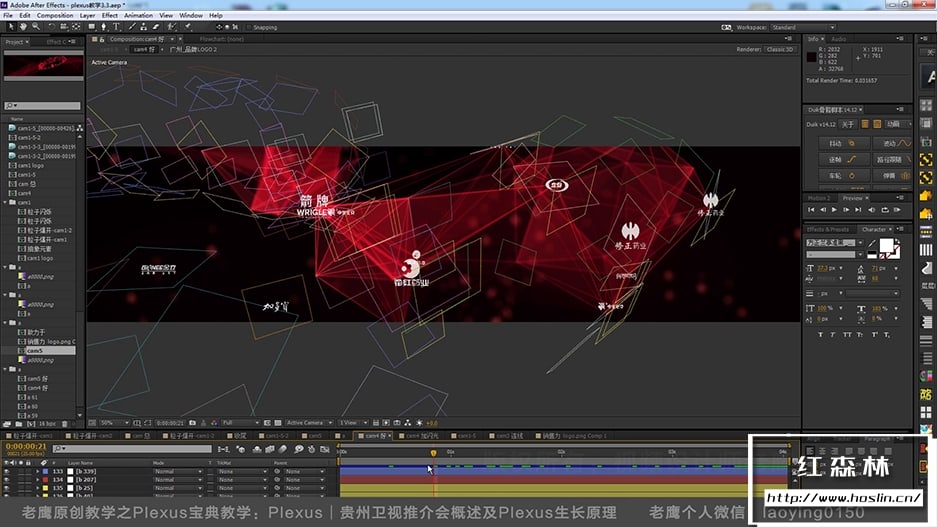Click label color swatch of layer 134
Image resolution: width=937 pixels, height=527 pixels.
pyautogui.click(x=45, y=480)
